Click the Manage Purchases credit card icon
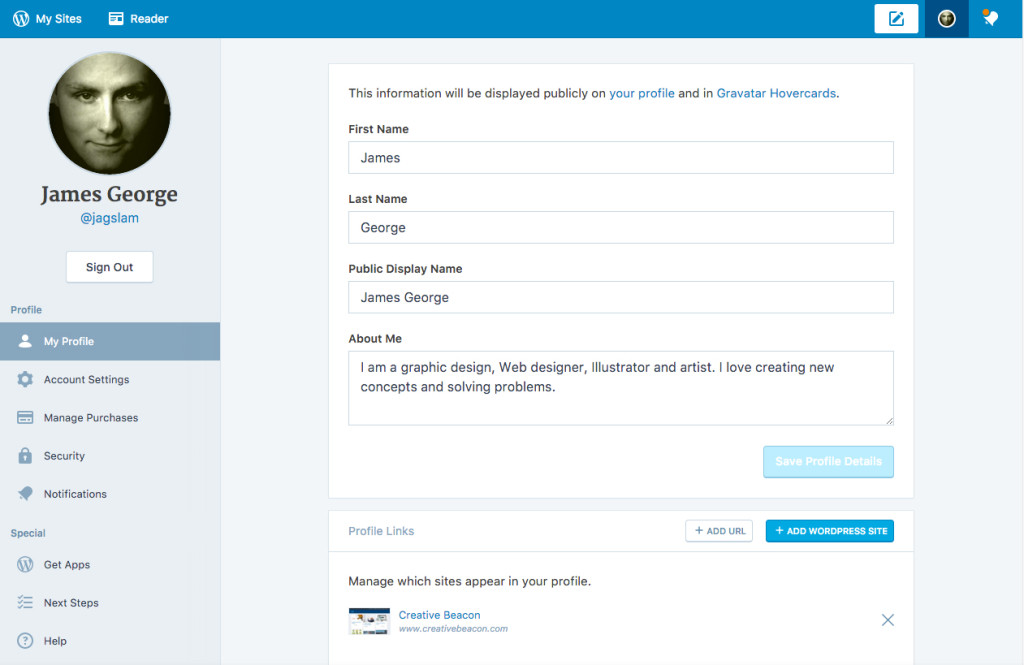1024x665 pixels. click(x=25, y=417)
